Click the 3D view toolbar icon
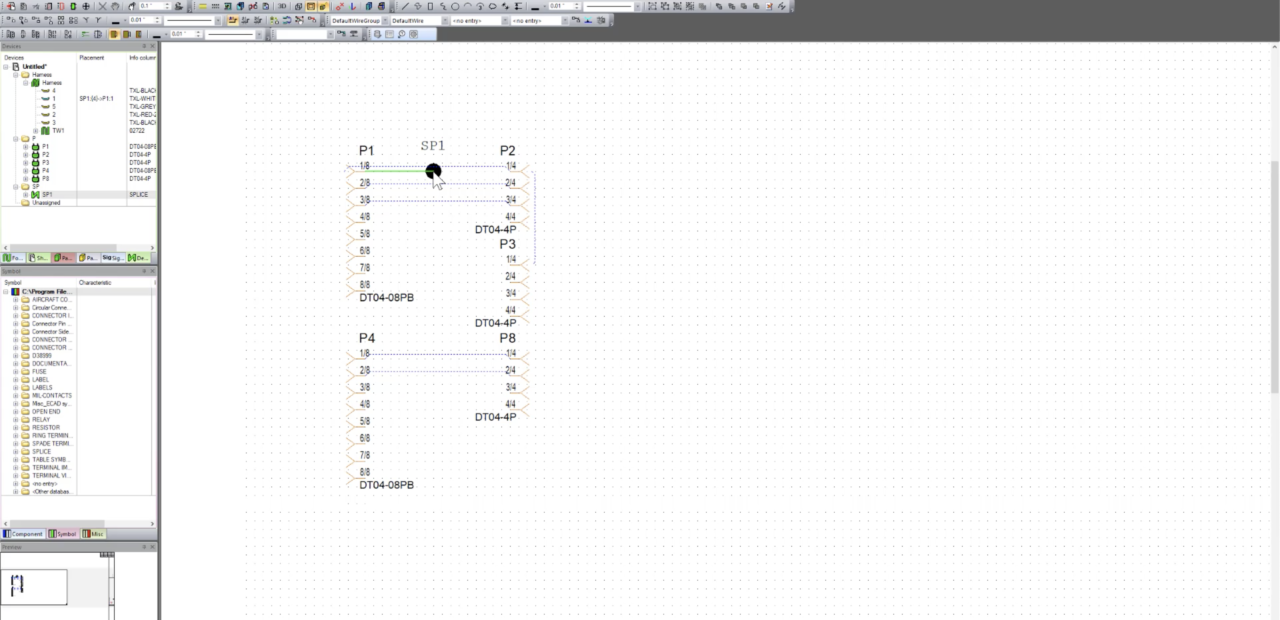 [x=281, y=6]
